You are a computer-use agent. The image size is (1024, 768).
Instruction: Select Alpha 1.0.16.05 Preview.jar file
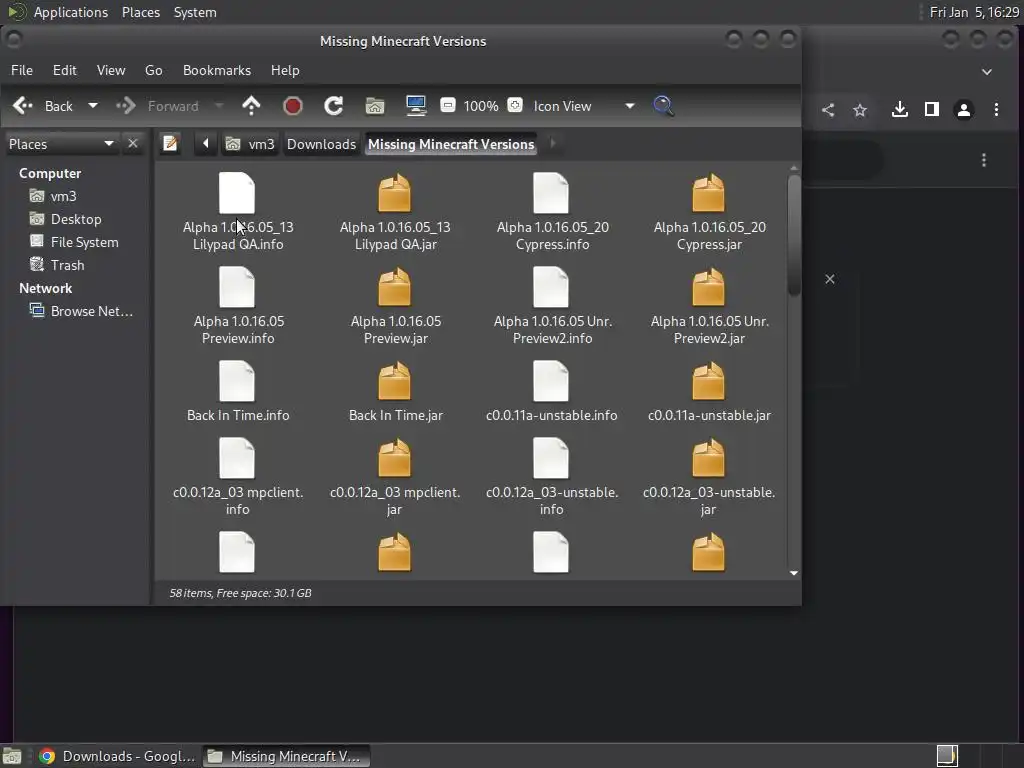point(394,306)
